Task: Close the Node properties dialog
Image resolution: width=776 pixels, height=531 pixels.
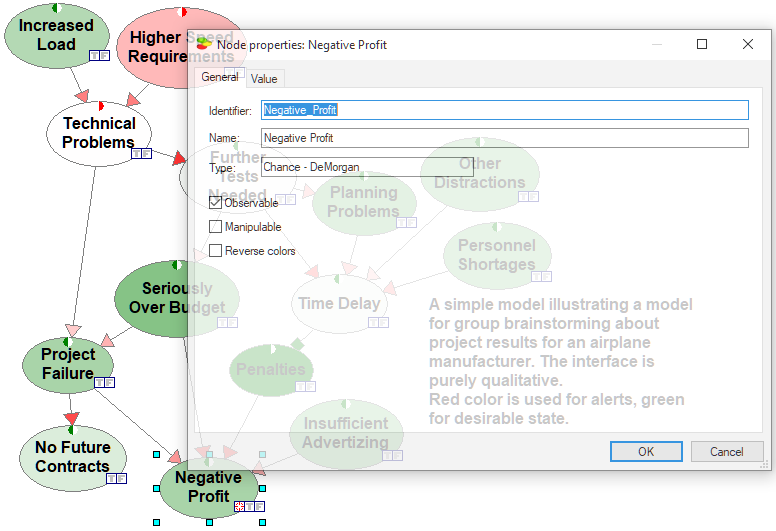Action: pos(748,44)
